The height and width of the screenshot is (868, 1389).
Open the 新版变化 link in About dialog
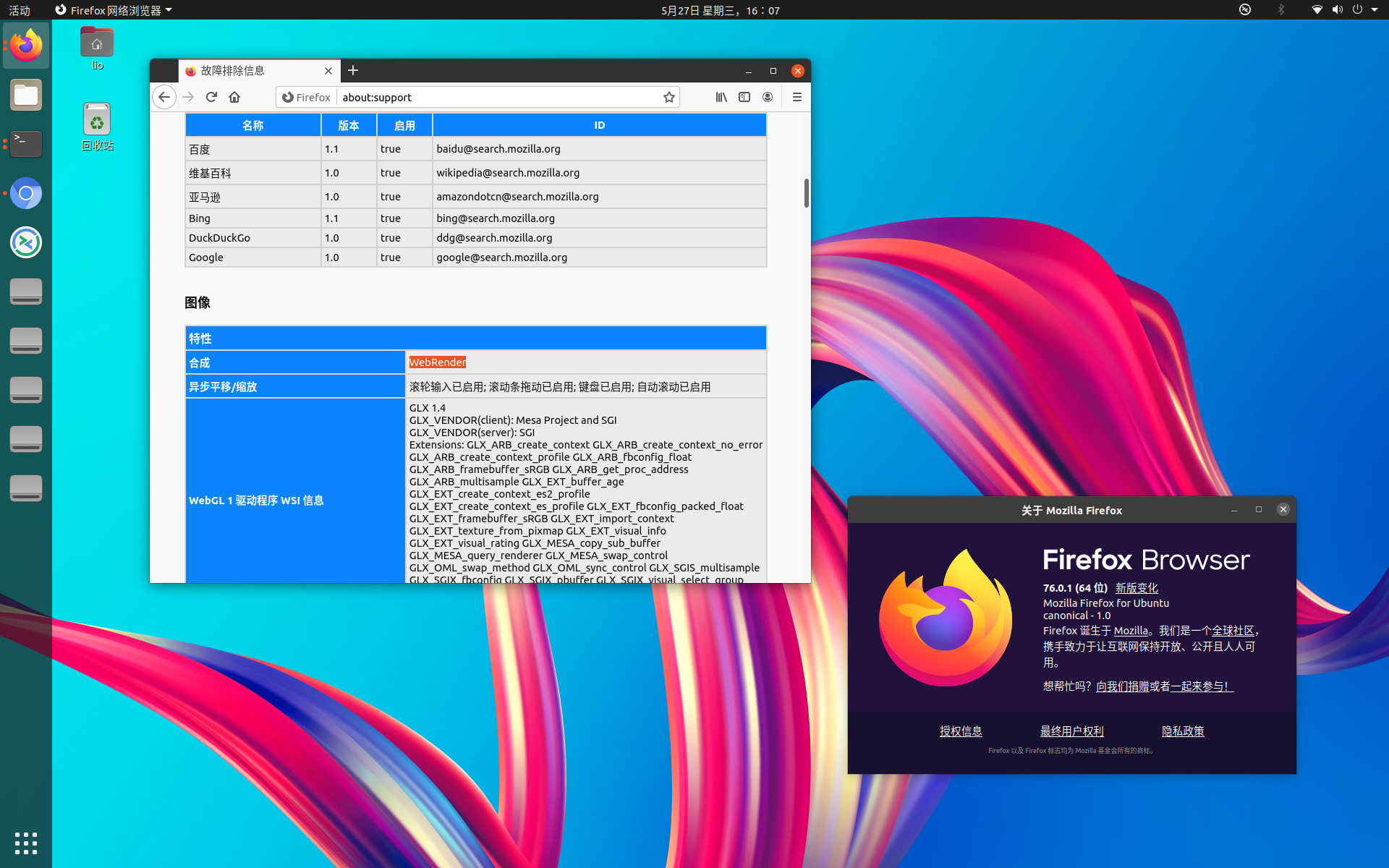(x=1137, y=588)
